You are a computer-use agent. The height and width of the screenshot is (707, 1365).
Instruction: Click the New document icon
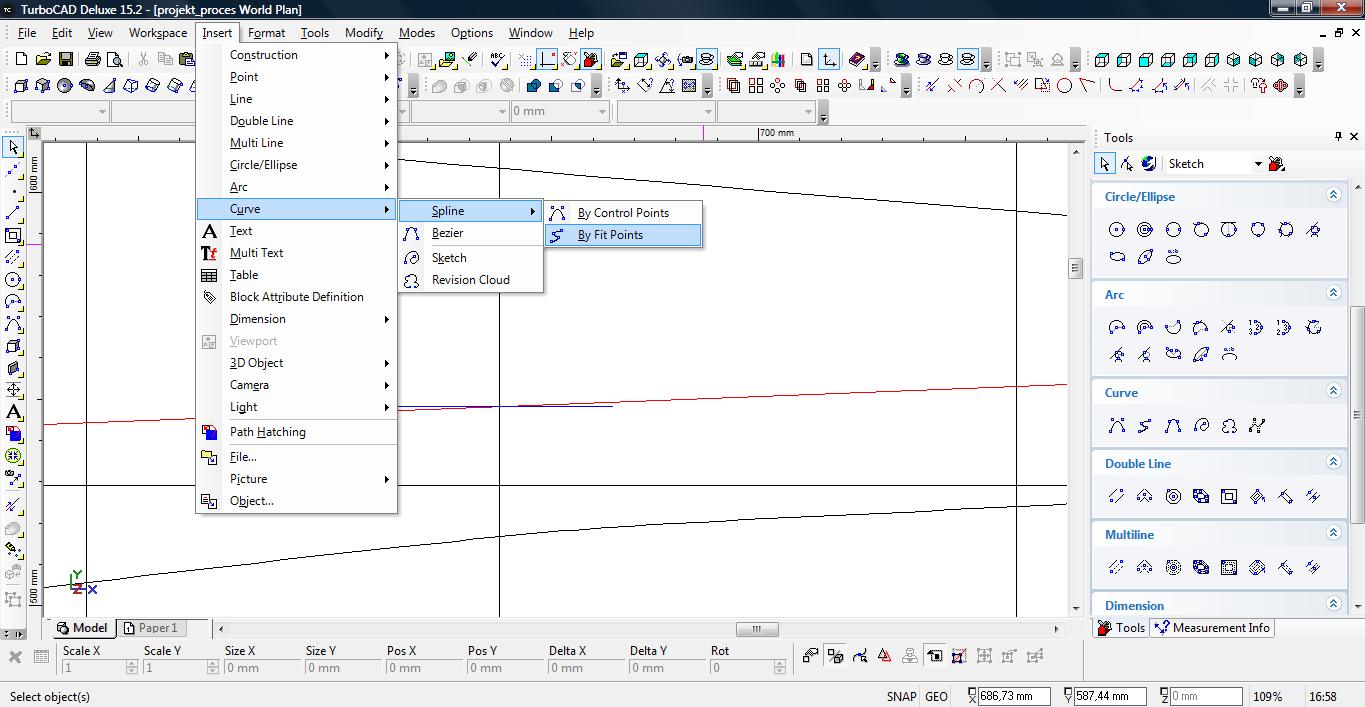pyautogui.click(x=21, y=60)
